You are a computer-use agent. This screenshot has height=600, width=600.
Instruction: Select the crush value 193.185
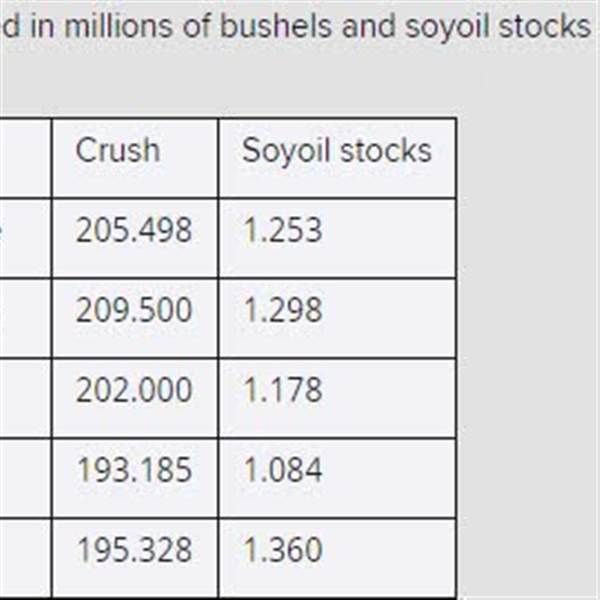(134, 470)
